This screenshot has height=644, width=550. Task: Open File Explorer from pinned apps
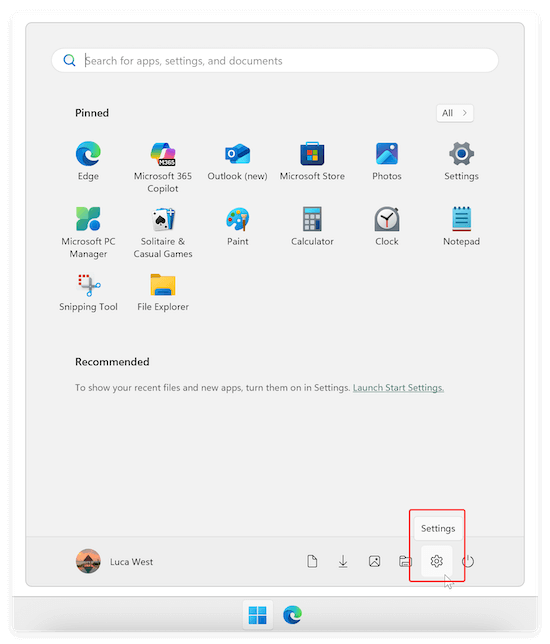[x=163, y=292]
